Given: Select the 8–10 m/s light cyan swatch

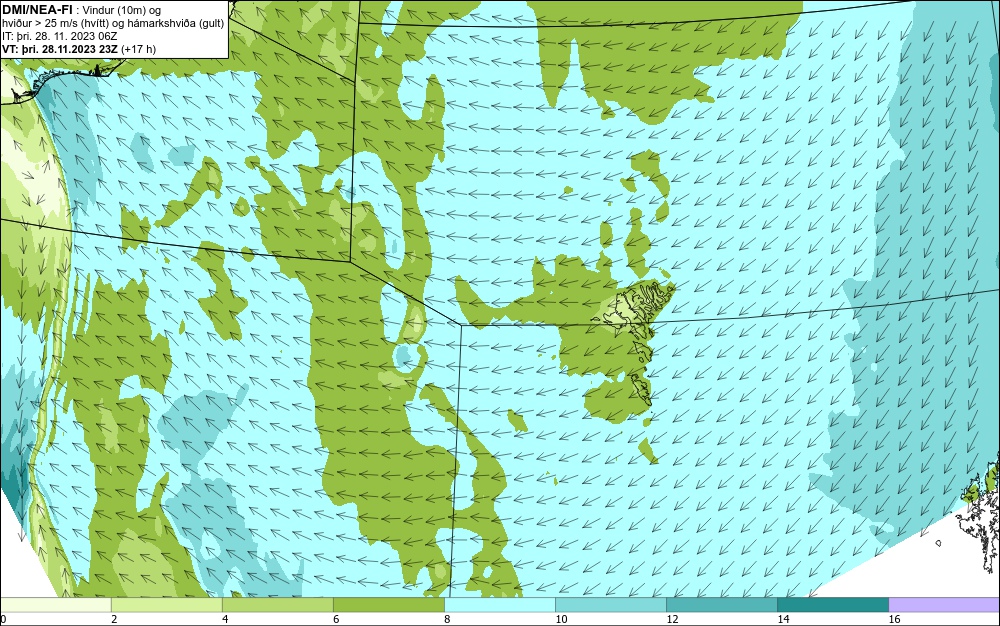Looking at the screenshot, I should pyautogui.click(x=500, y=604).
